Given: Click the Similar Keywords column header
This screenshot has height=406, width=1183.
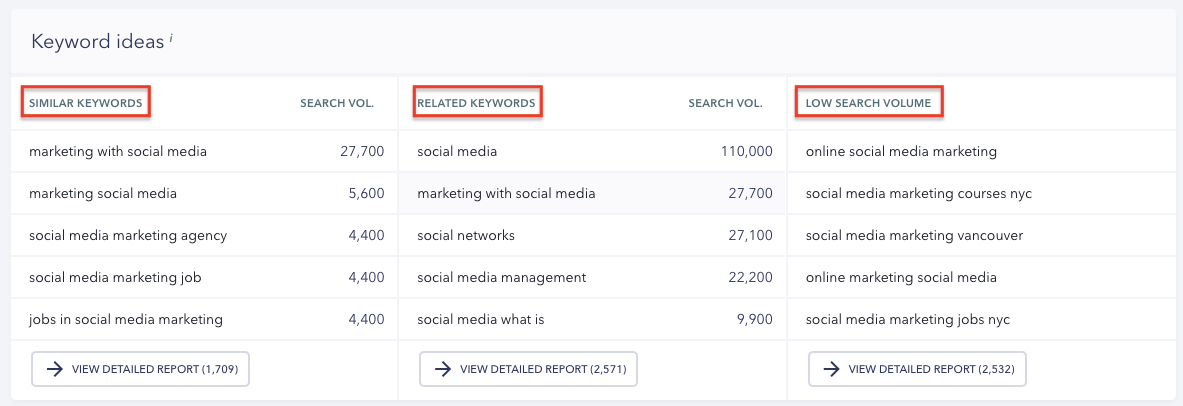Looking at the screenshot, I should tap(85, 103).
